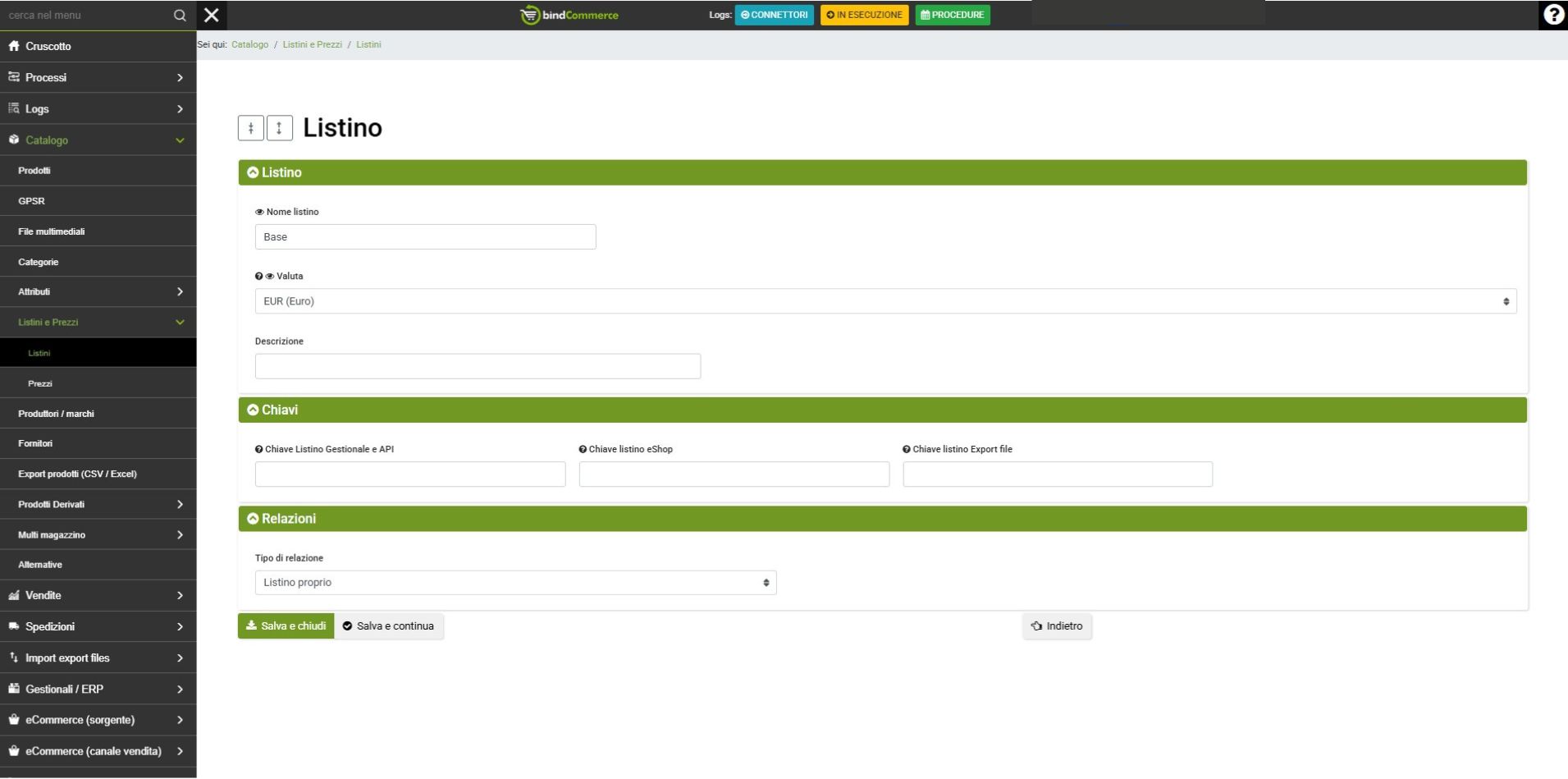1568x779 pixels.
Task: Click the search magnifier icon in menu
Action: (180, 16)
